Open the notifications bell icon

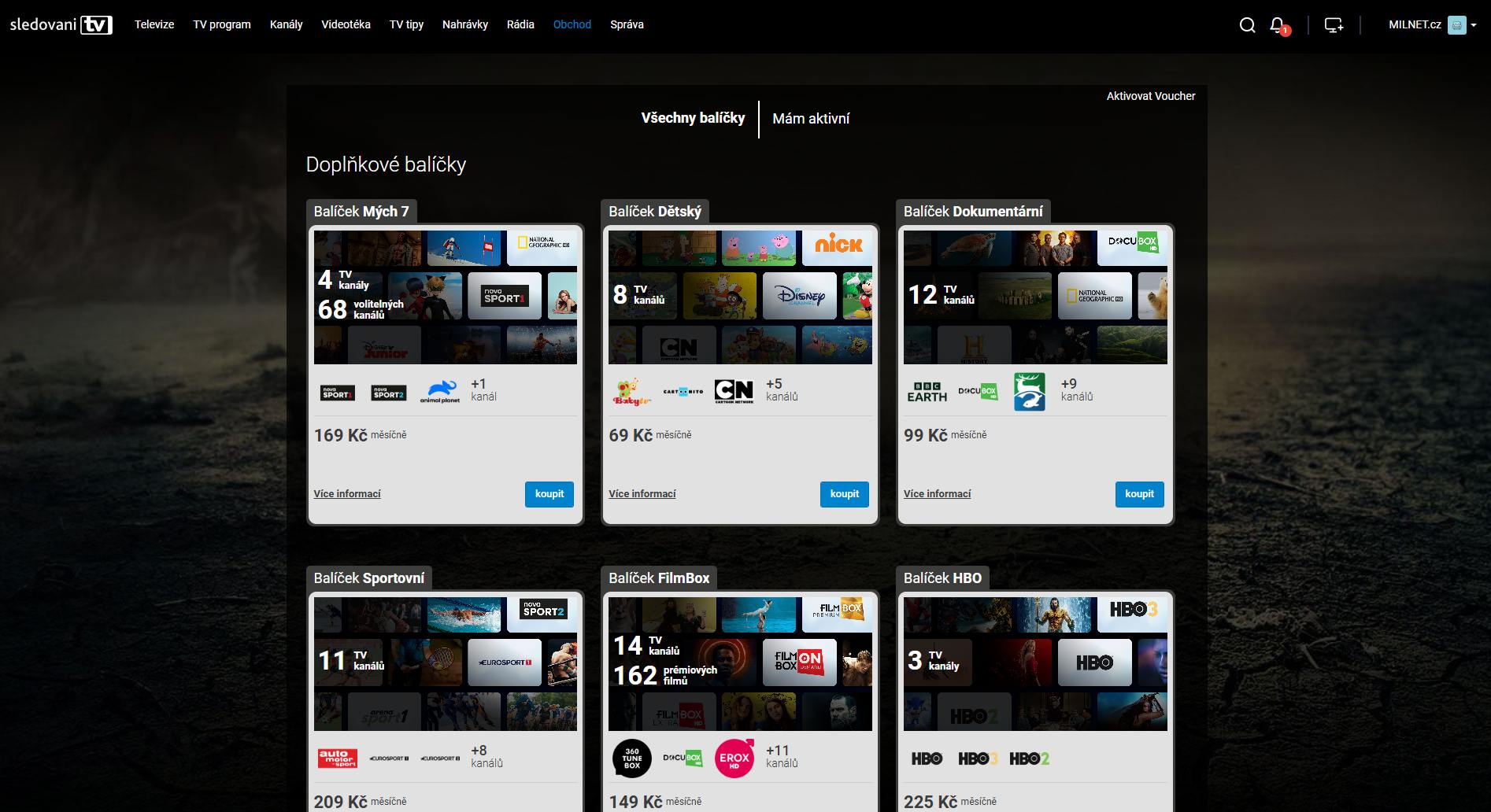pos(1278,25)
